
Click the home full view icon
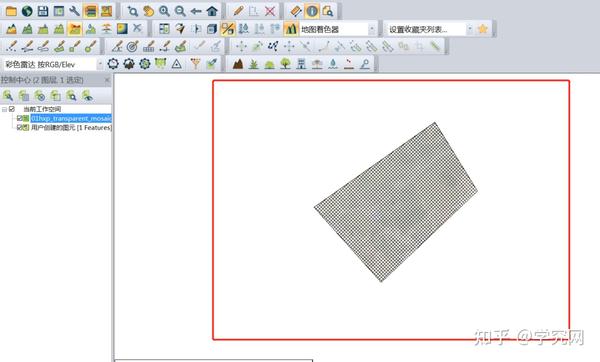pyautogui.click(x=212, y=11)
